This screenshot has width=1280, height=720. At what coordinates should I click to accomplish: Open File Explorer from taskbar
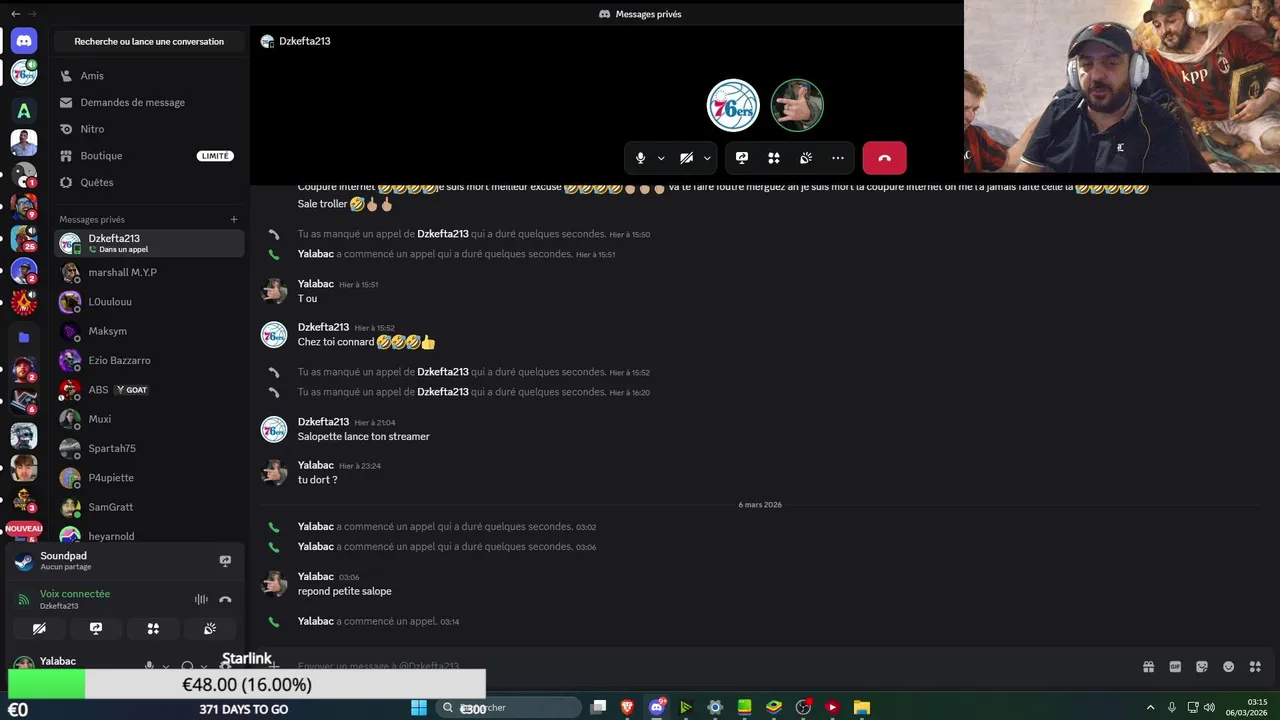point(861,707)
